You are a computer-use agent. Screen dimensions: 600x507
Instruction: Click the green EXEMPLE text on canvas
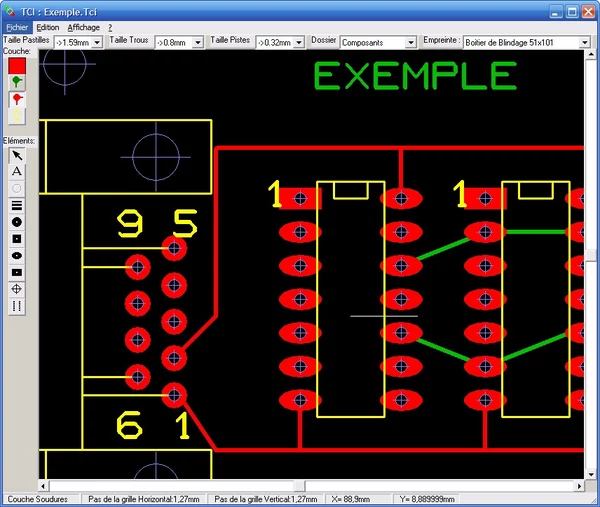(415, 76)
